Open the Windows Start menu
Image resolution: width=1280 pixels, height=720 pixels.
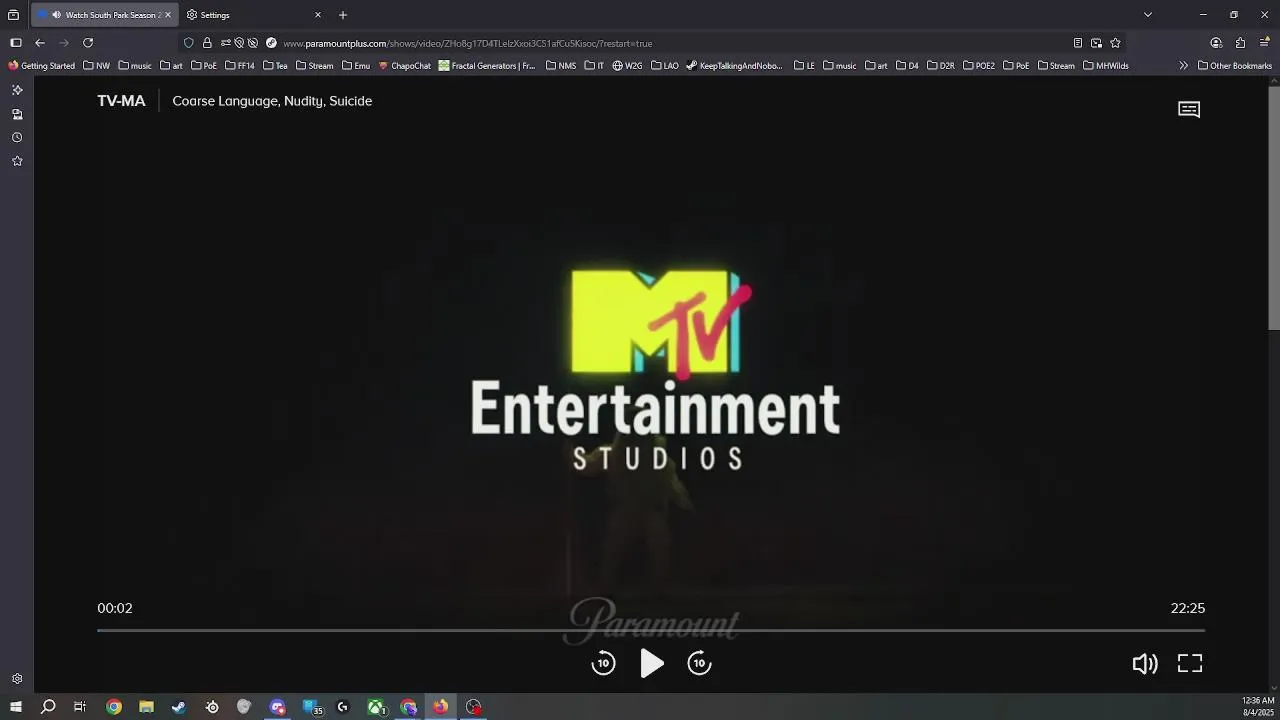15,707
